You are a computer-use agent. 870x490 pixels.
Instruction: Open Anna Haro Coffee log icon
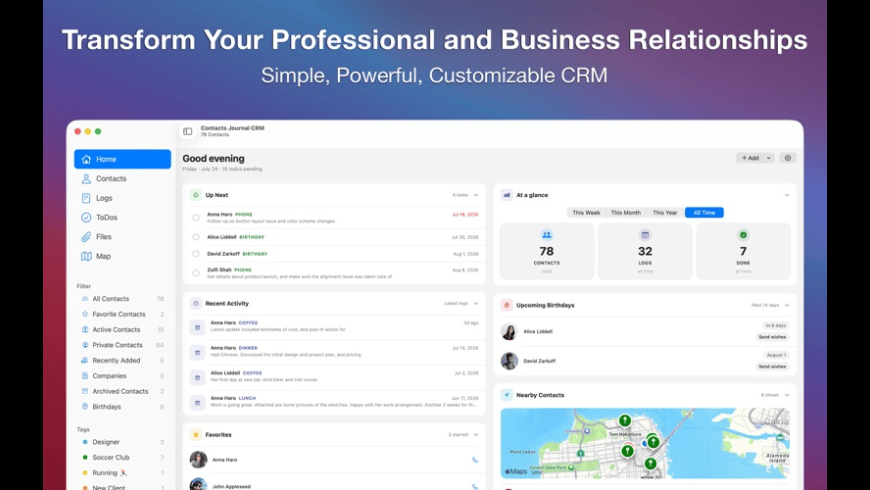[198, 327]
